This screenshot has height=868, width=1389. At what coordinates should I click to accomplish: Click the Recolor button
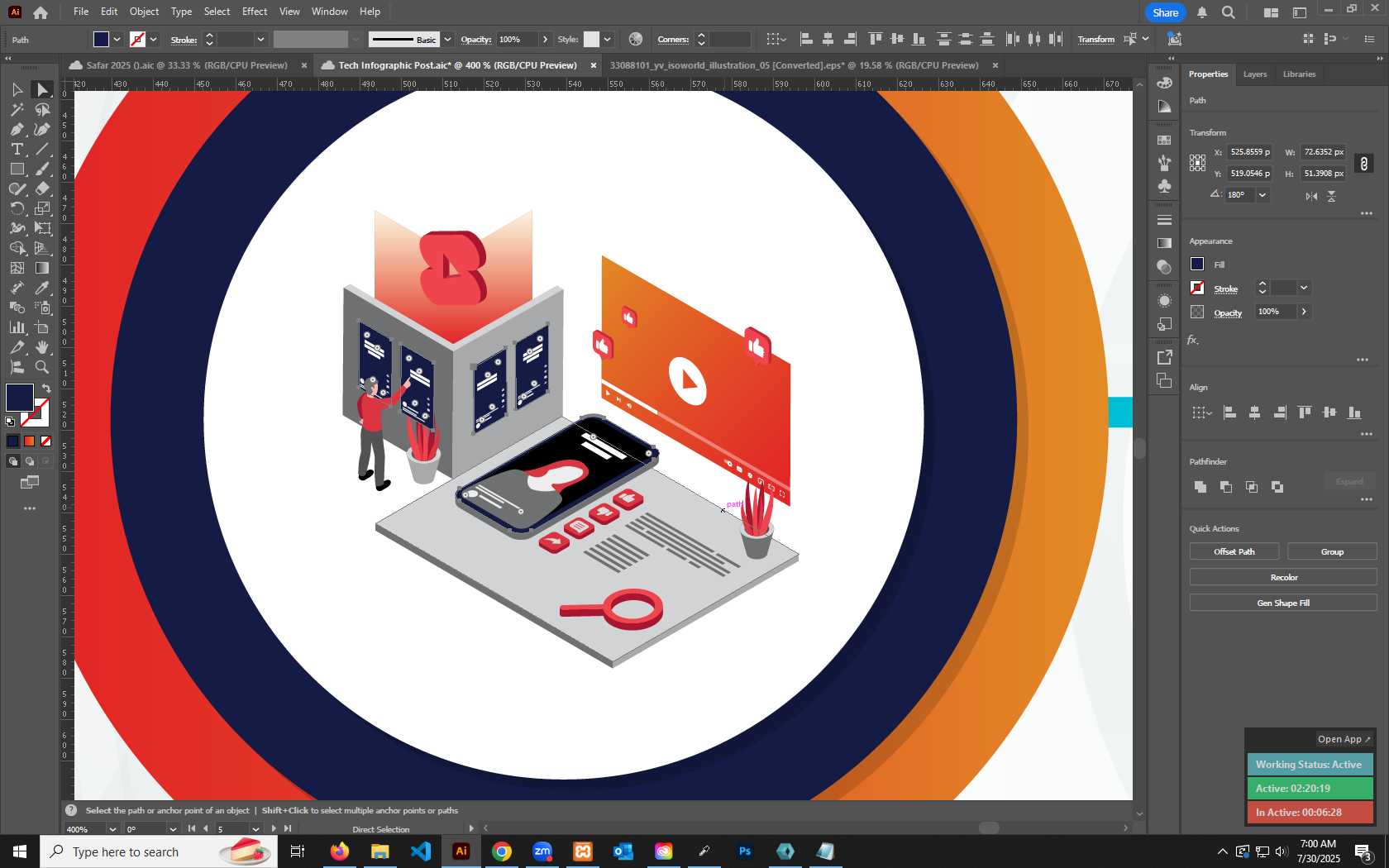(x=1283, y=577)
